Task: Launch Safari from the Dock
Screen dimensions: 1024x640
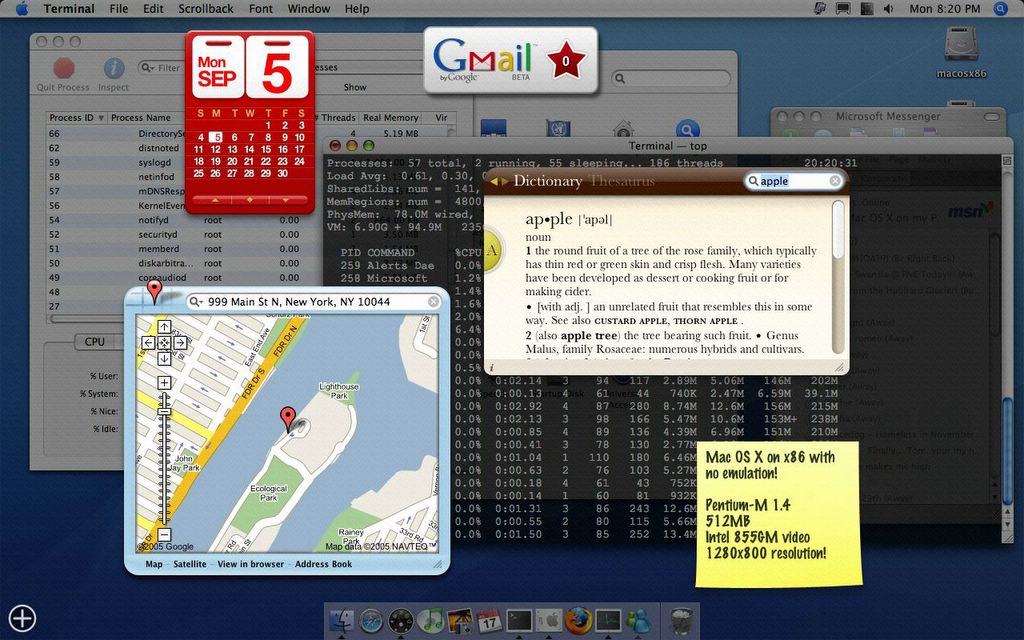Action: coord(372,620)
